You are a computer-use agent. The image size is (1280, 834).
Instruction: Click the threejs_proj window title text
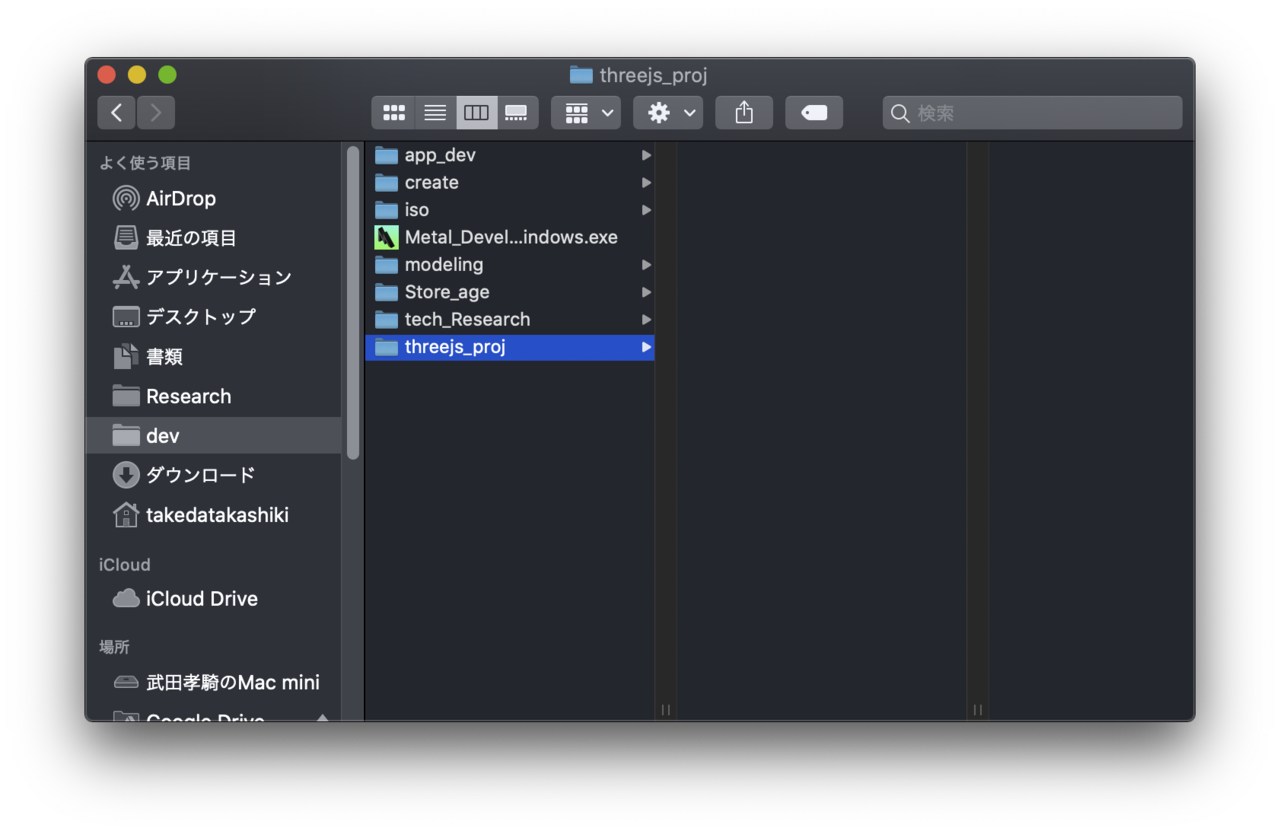(653, 75)
